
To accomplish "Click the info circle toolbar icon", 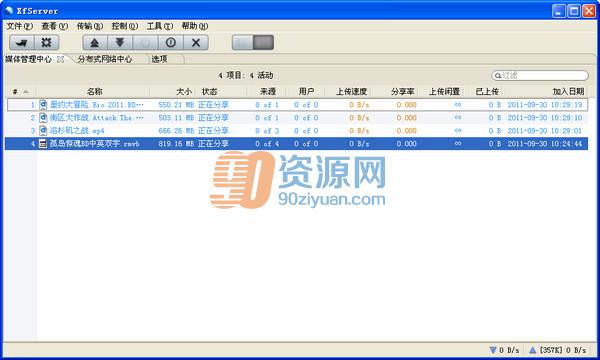I will (171, 42).
